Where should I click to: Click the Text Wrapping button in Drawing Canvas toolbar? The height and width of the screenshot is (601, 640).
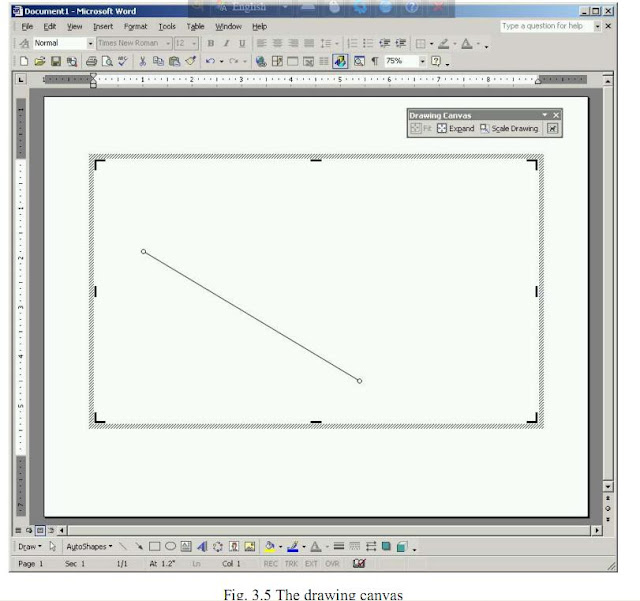(552, 129)
